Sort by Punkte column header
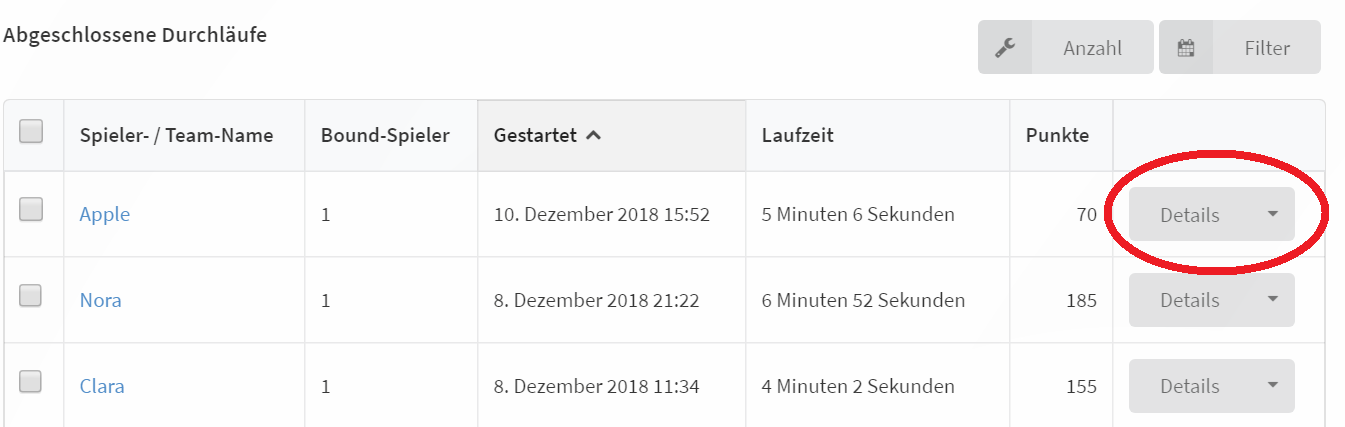The height and width of the screenshot is (427, 1345). click(x=1057, y=135)
